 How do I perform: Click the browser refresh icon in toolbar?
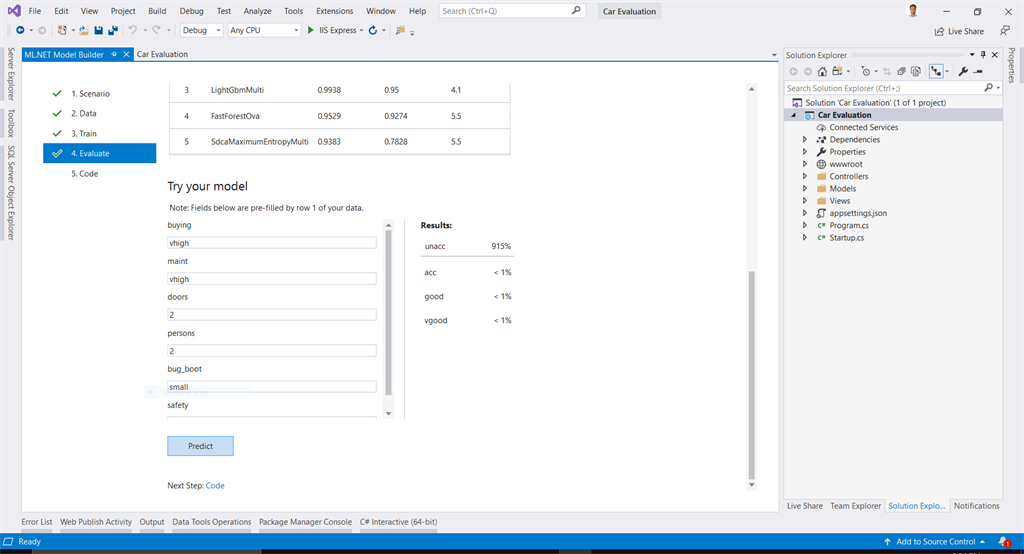pos(373,30)
